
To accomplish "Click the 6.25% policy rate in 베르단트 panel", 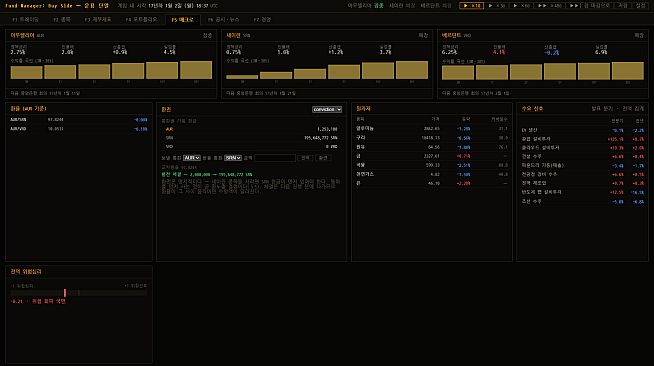I will point(449,53).
